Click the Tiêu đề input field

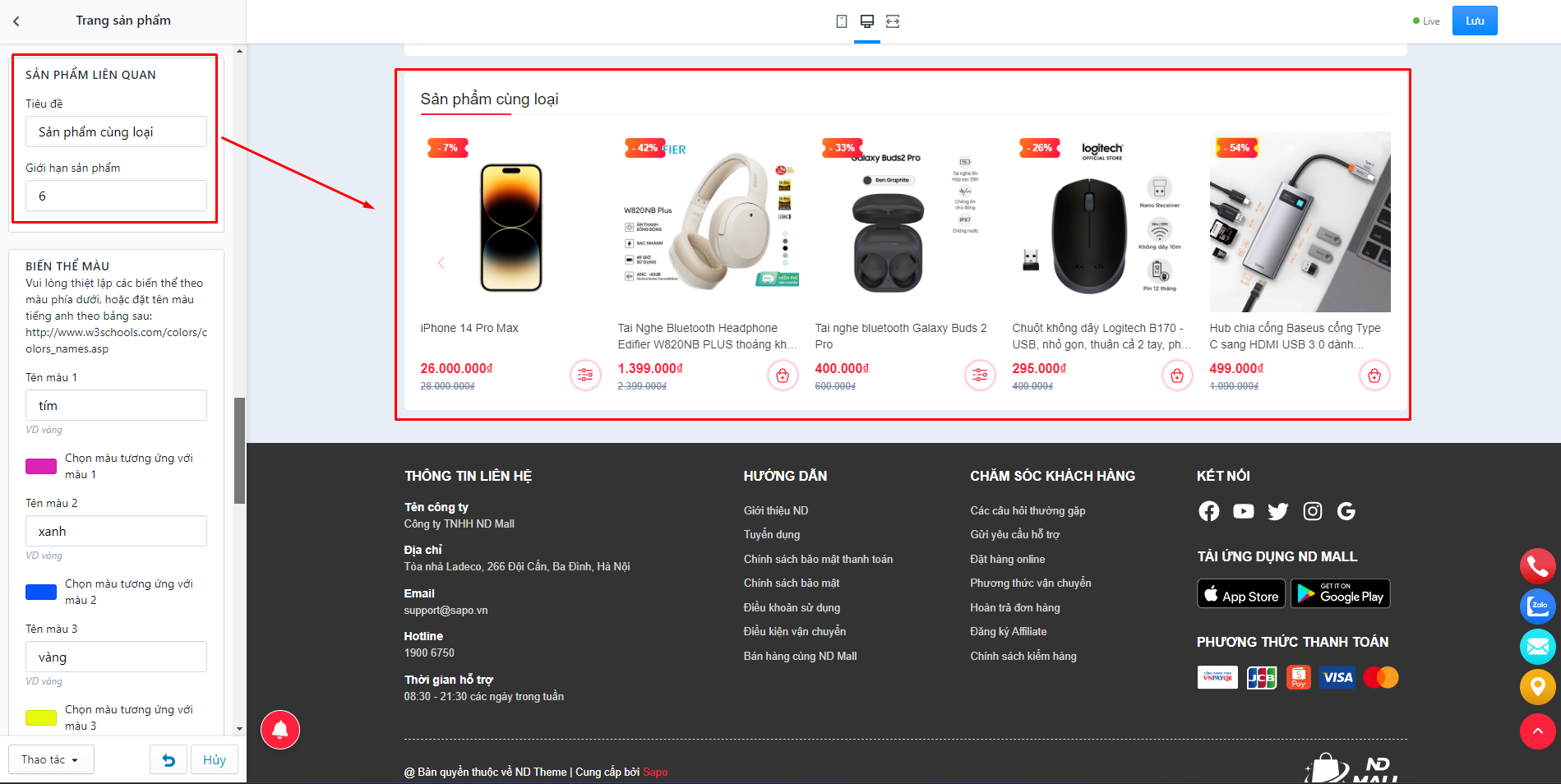(x=116, y=131)
